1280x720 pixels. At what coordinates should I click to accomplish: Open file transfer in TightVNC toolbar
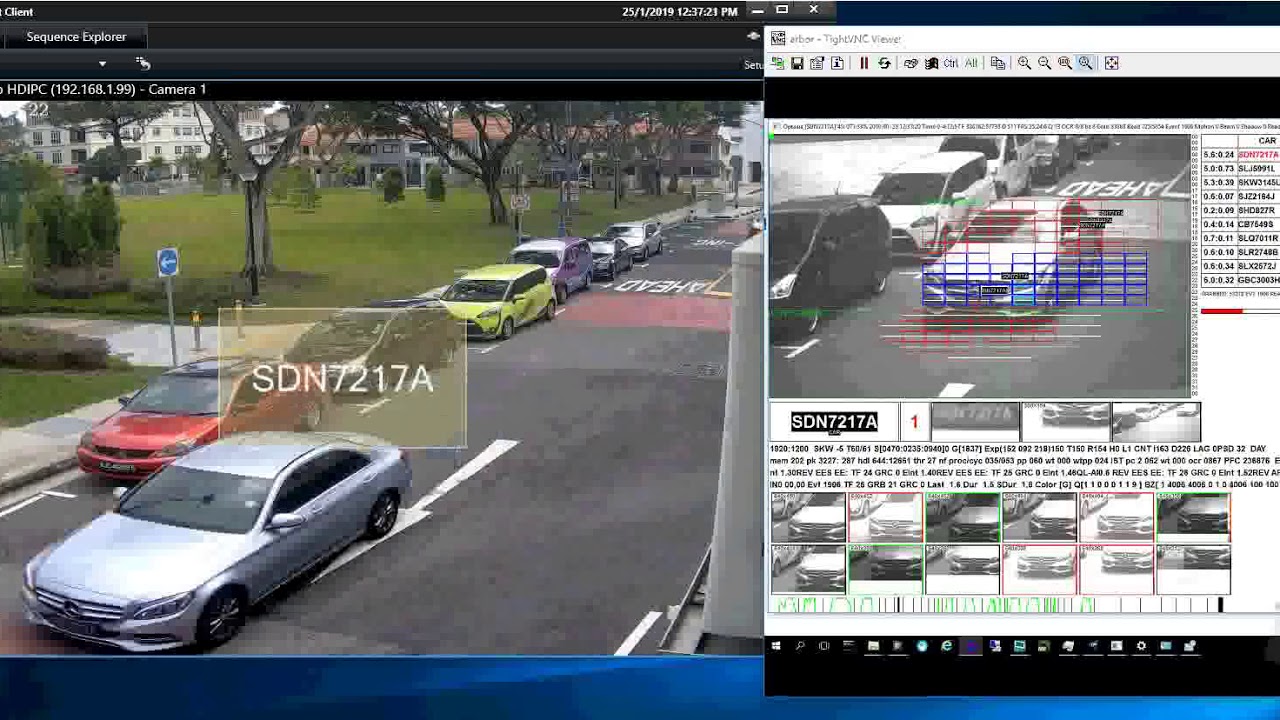pyautogui.click(x=998, y=63)
